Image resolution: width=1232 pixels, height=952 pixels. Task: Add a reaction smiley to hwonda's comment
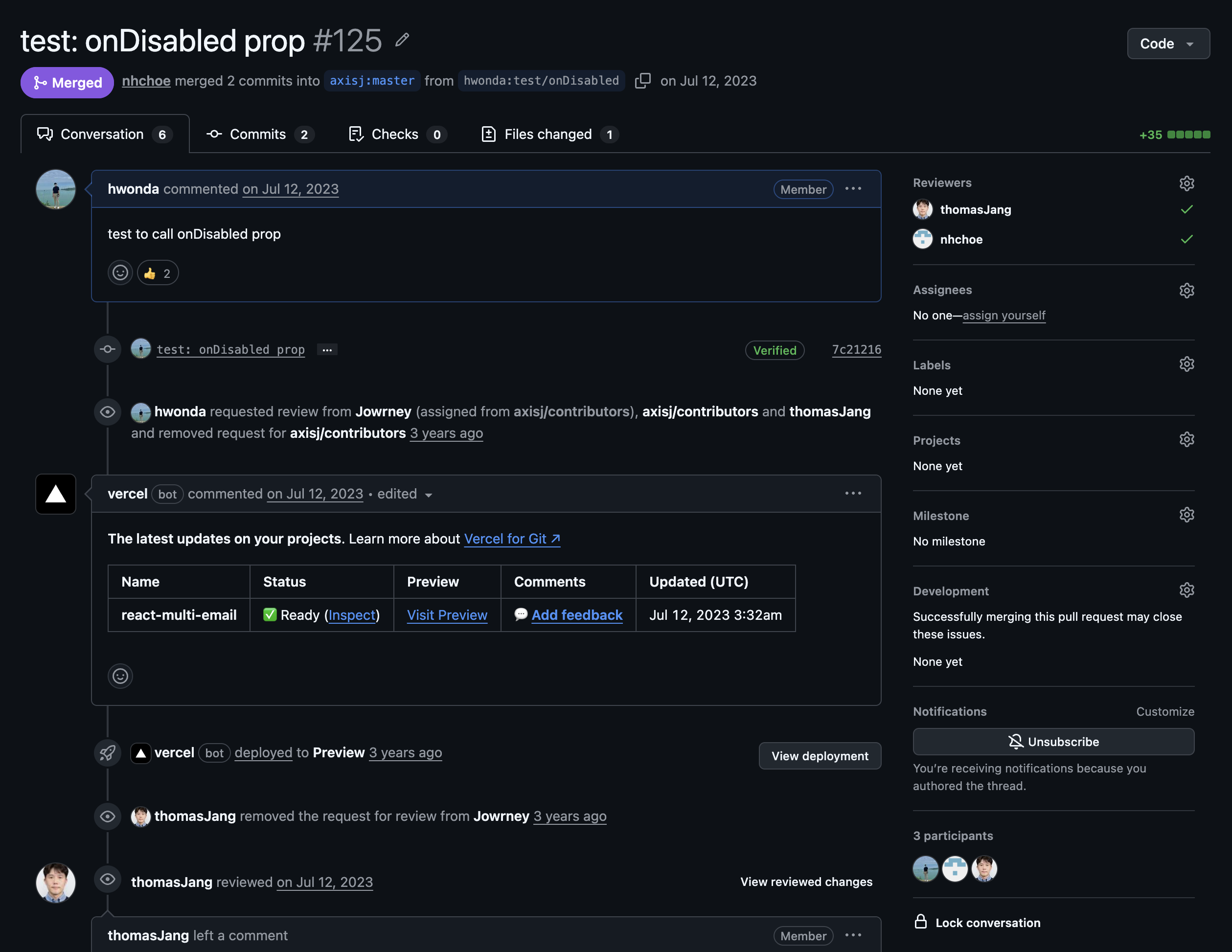[x=119, y=272]
